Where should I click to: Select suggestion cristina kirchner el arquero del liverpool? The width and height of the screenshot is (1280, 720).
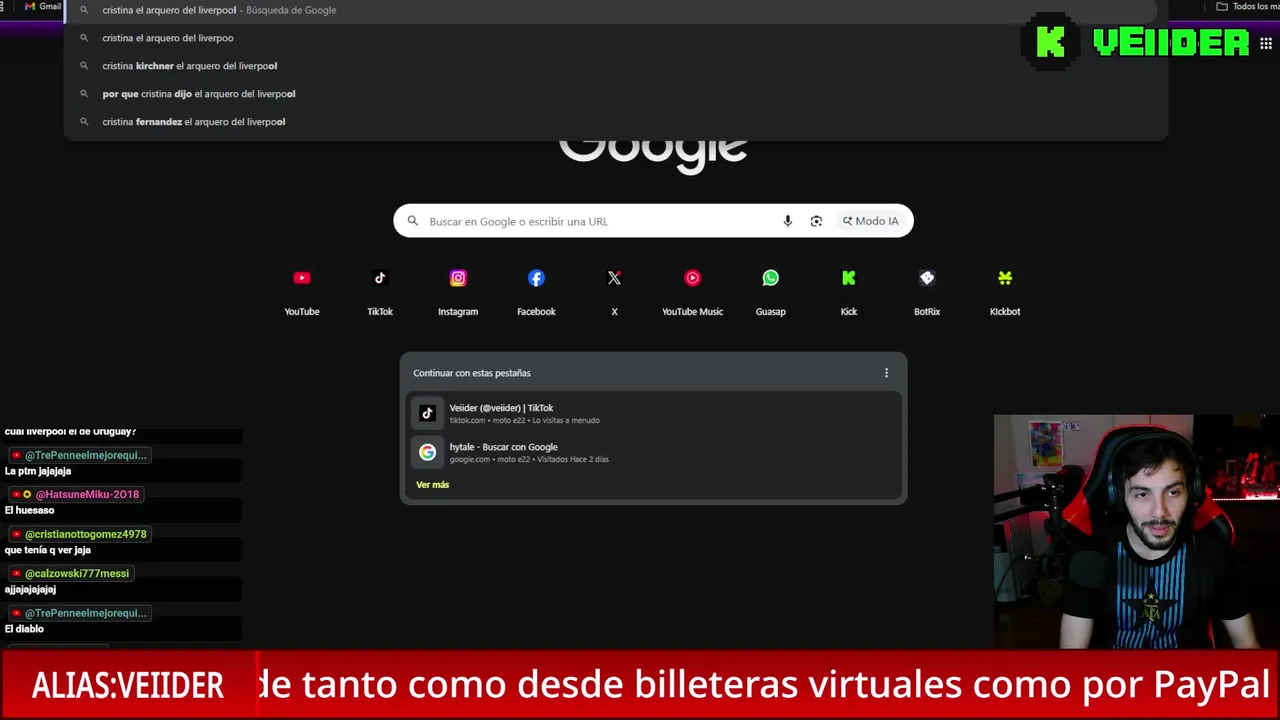(616, 66)
